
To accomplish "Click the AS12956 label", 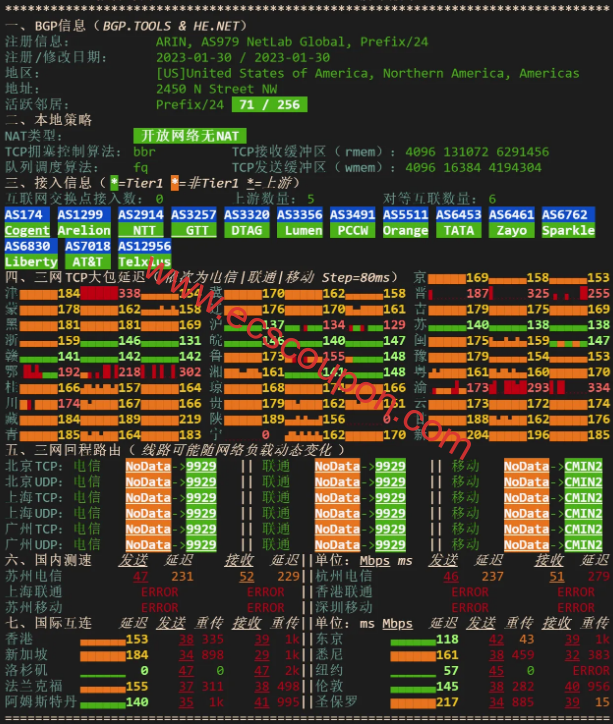I will (144, 246).
